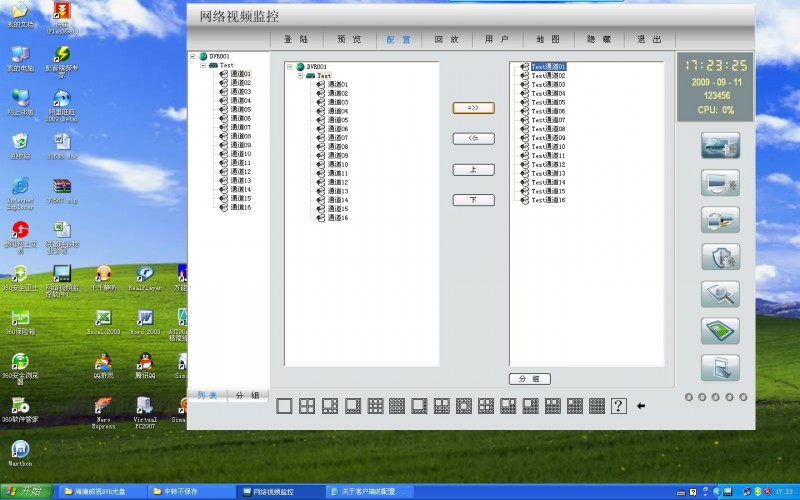Open Maxthon browser desktop shortcut
800x500 pixels.
[x=20, y=454]
